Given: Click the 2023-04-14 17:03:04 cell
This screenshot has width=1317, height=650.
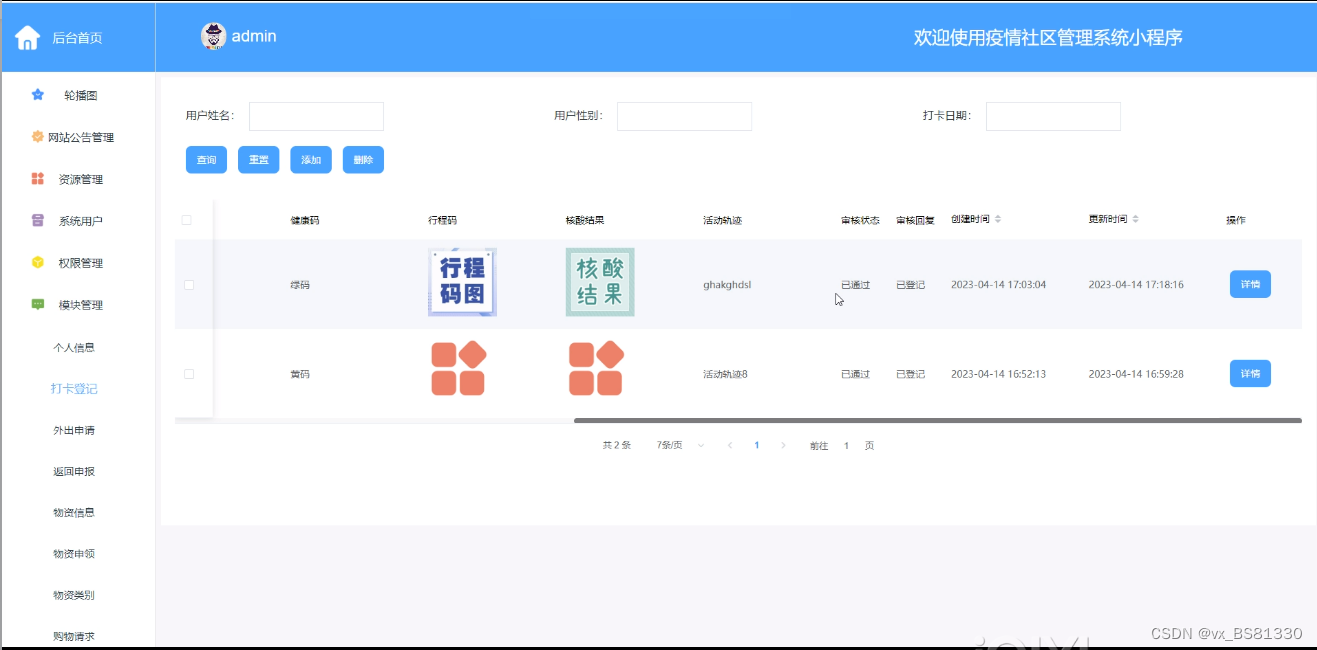Looking at the screenshot, I should 998,285.
